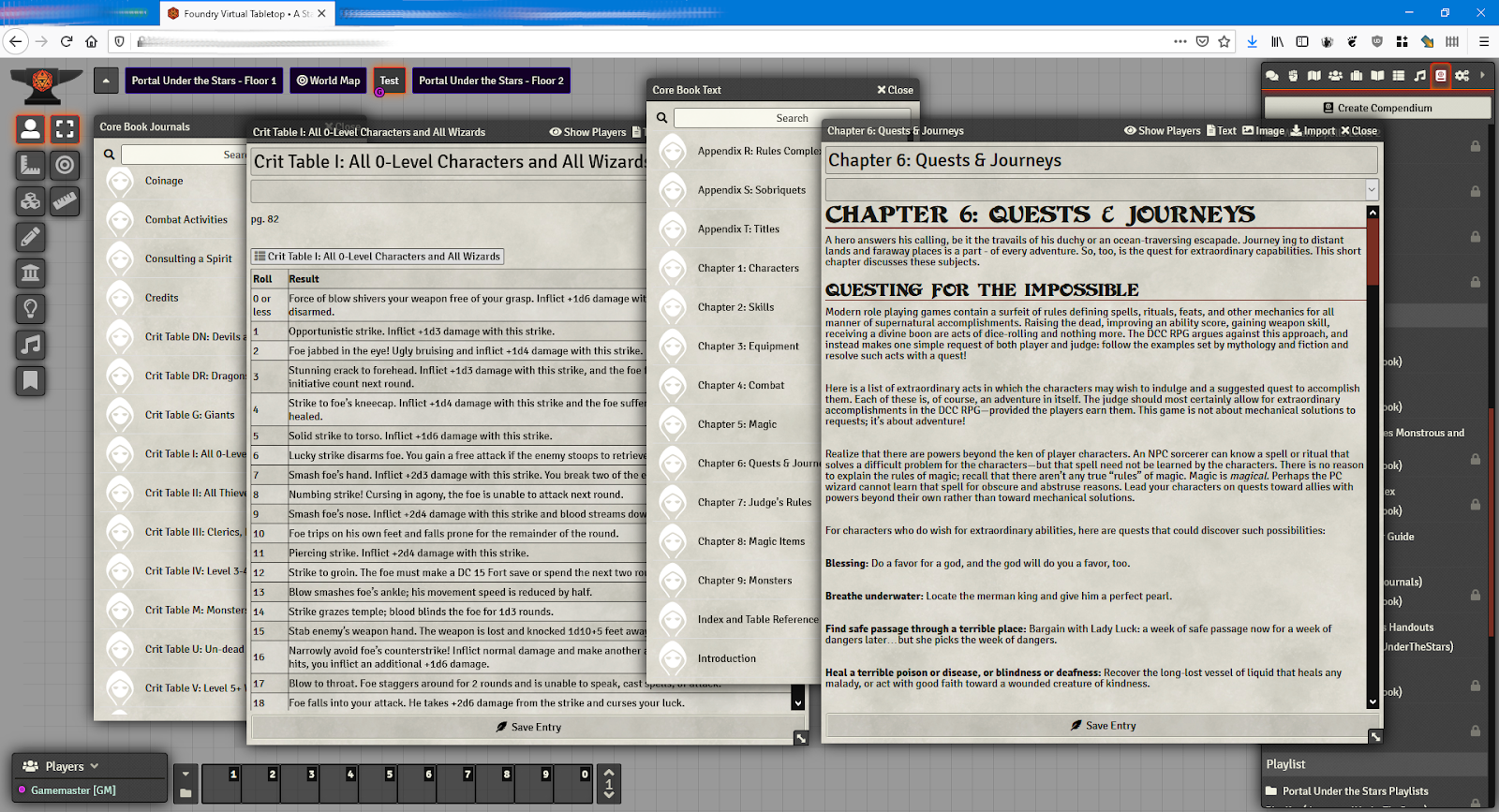
Task: Click Show Players in Chapter 6 window
Action: pyautogui.click(x=1162, y=131)
